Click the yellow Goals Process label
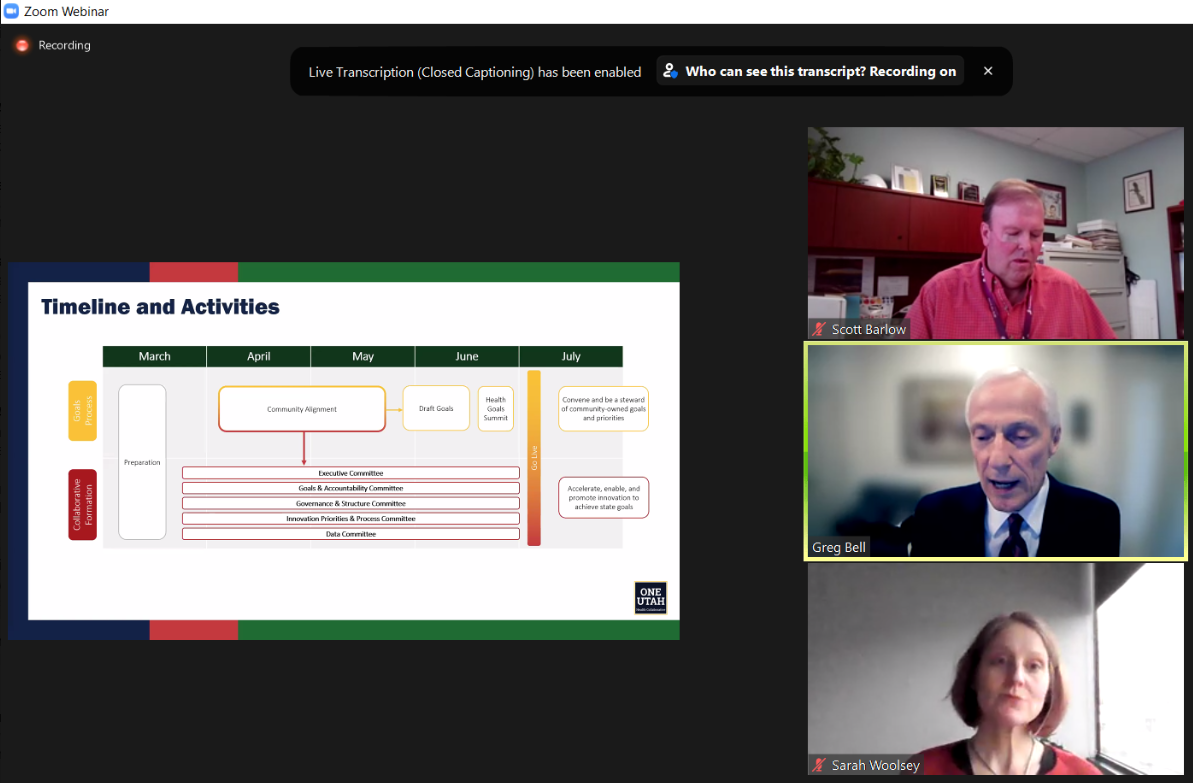The height and width of the screenshot is (783, 1193). point(82,410)
